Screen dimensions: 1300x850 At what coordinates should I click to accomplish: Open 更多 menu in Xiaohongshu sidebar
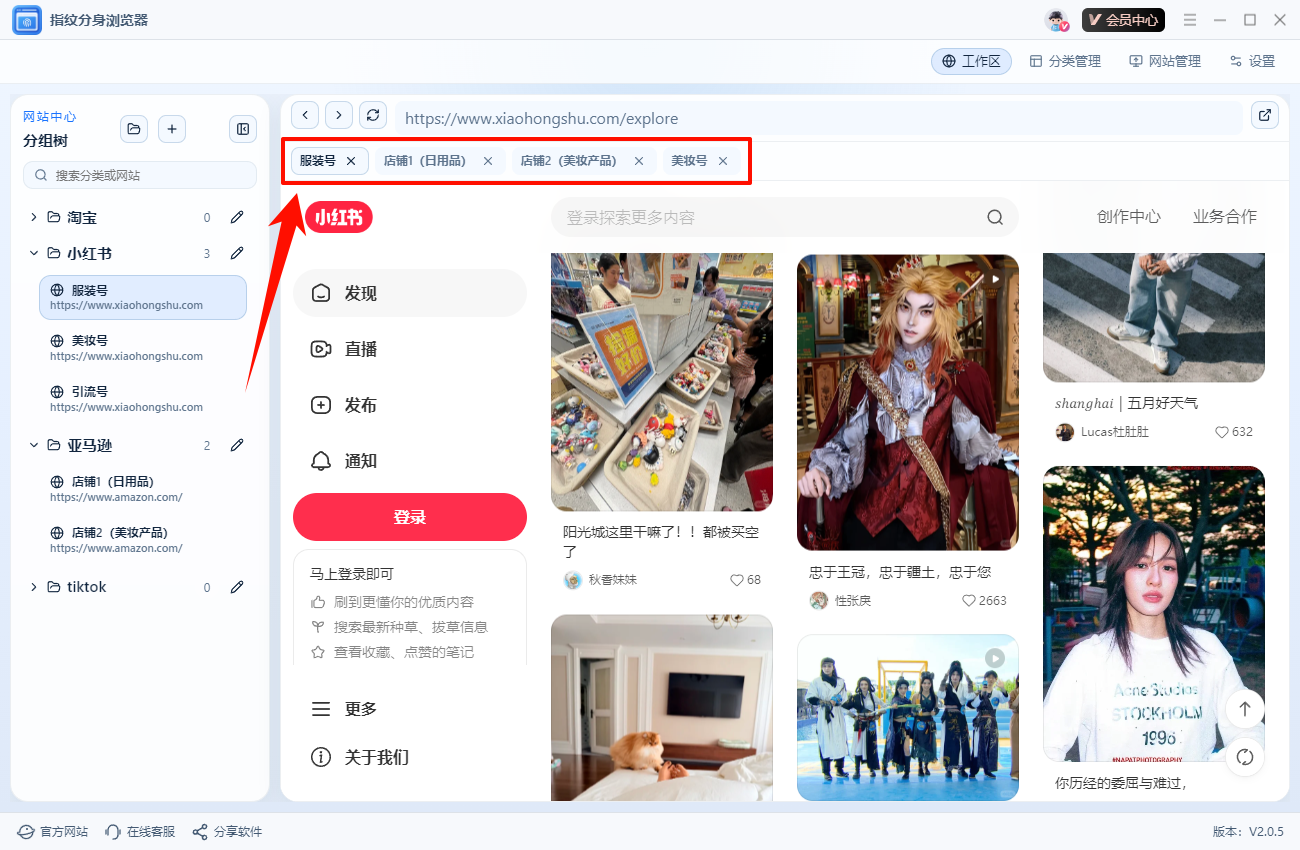coord(410,709)
